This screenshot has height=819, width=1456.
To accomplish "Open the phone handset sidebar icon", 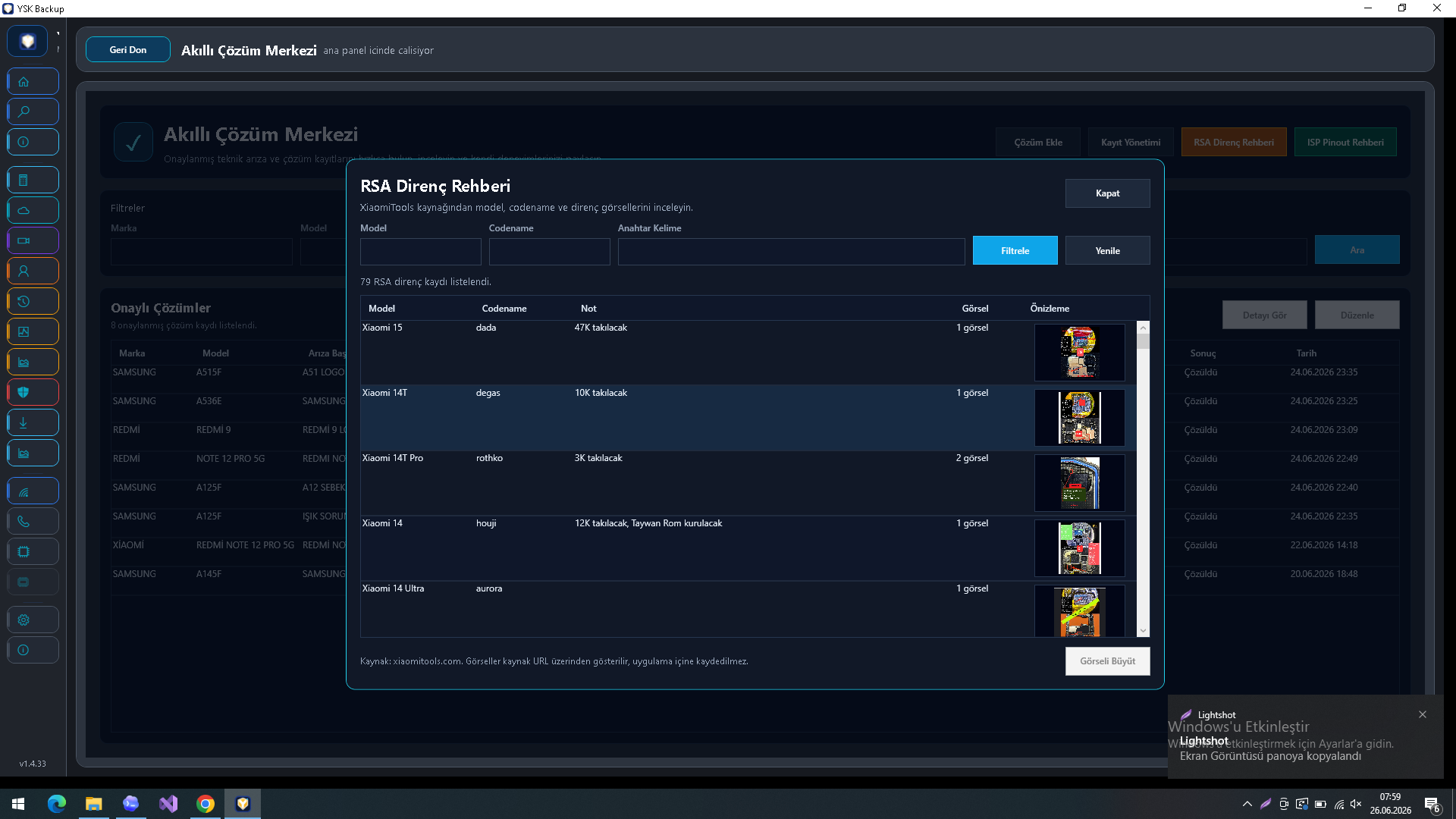I will (33, 521).
